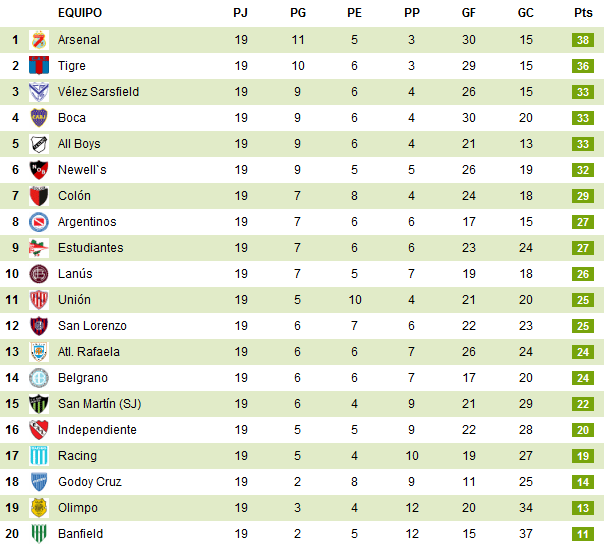The width and height of the screenshot is (604, 557).
Task: Click the Independiente crest icon
Action: pyautogui.click(x=39, y=430)
